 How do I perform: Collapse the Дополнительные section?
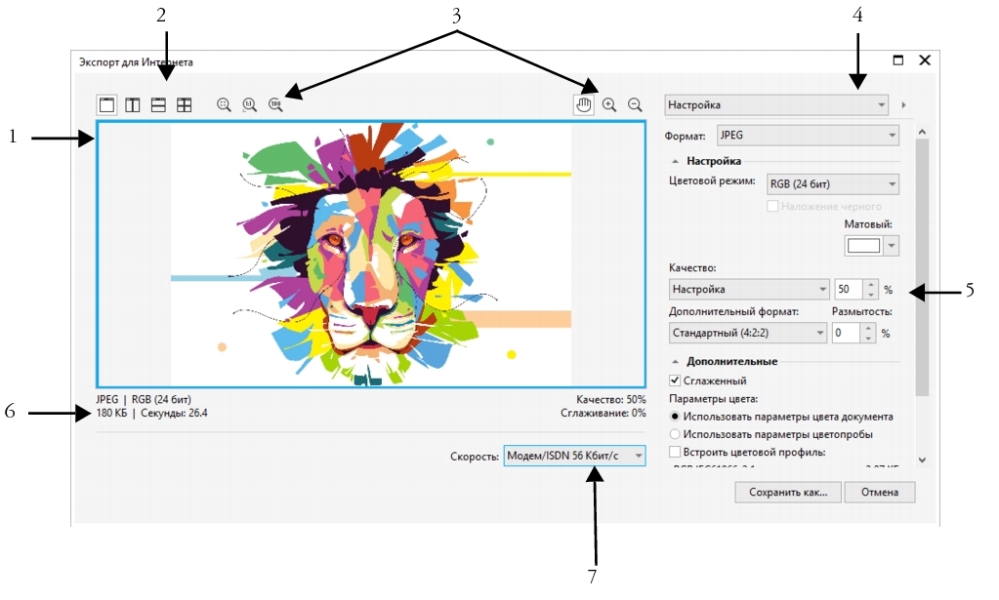click(x=675, y=361)
